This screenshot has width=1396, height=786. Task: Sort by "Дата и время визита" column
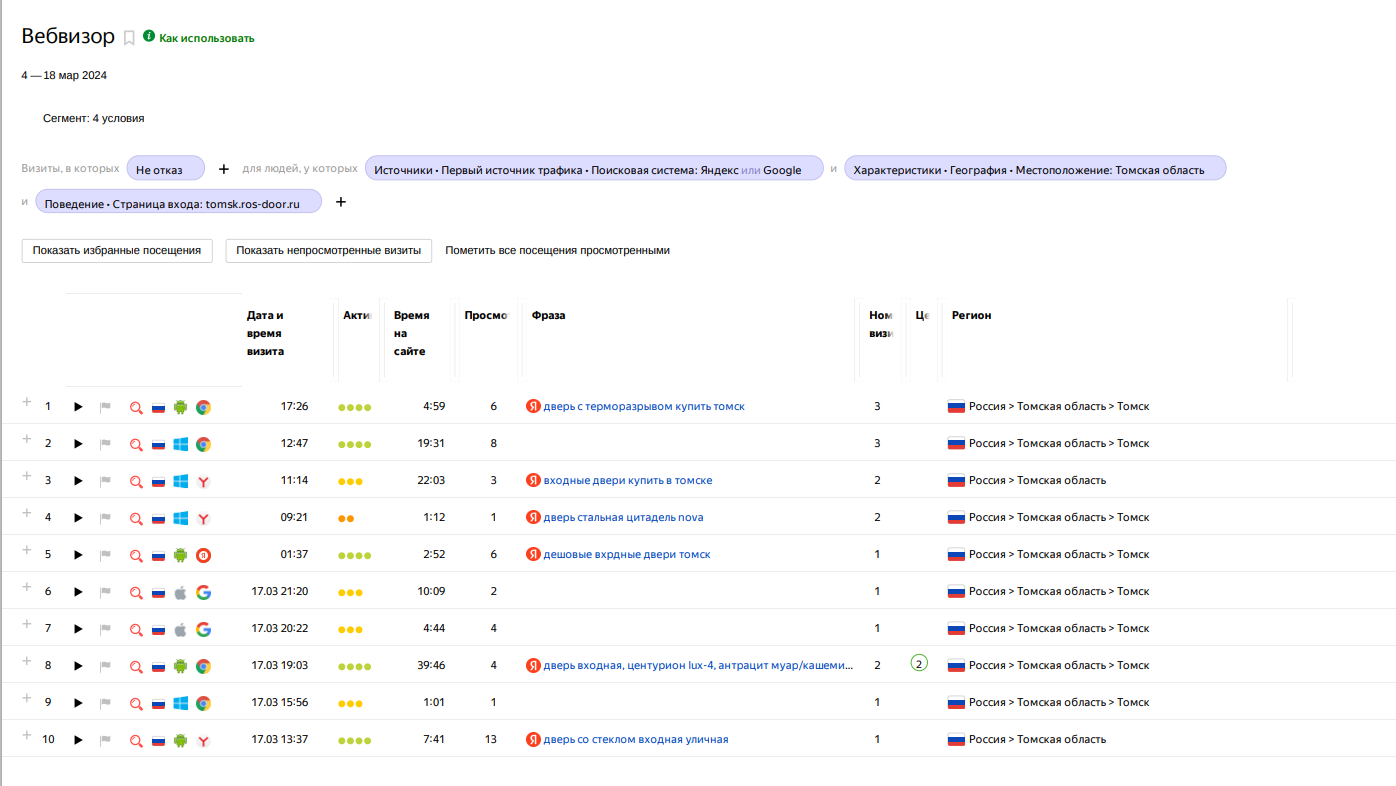pos(266,333)
